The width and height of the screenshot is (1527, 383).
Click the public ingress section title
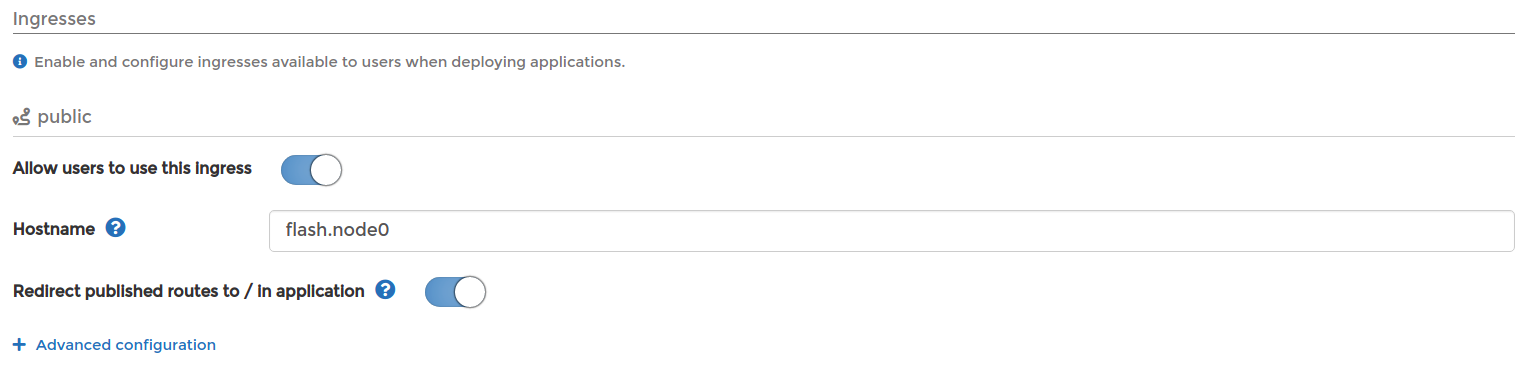[64, 117]
